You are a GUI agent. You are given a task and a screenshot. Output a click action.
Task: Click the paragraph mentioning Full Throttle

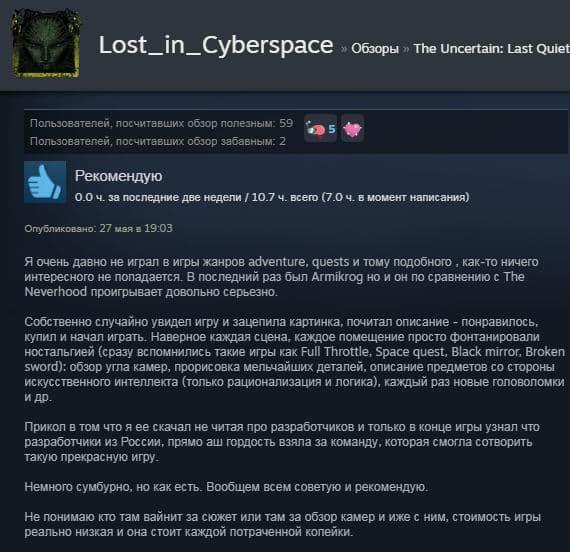294,359
